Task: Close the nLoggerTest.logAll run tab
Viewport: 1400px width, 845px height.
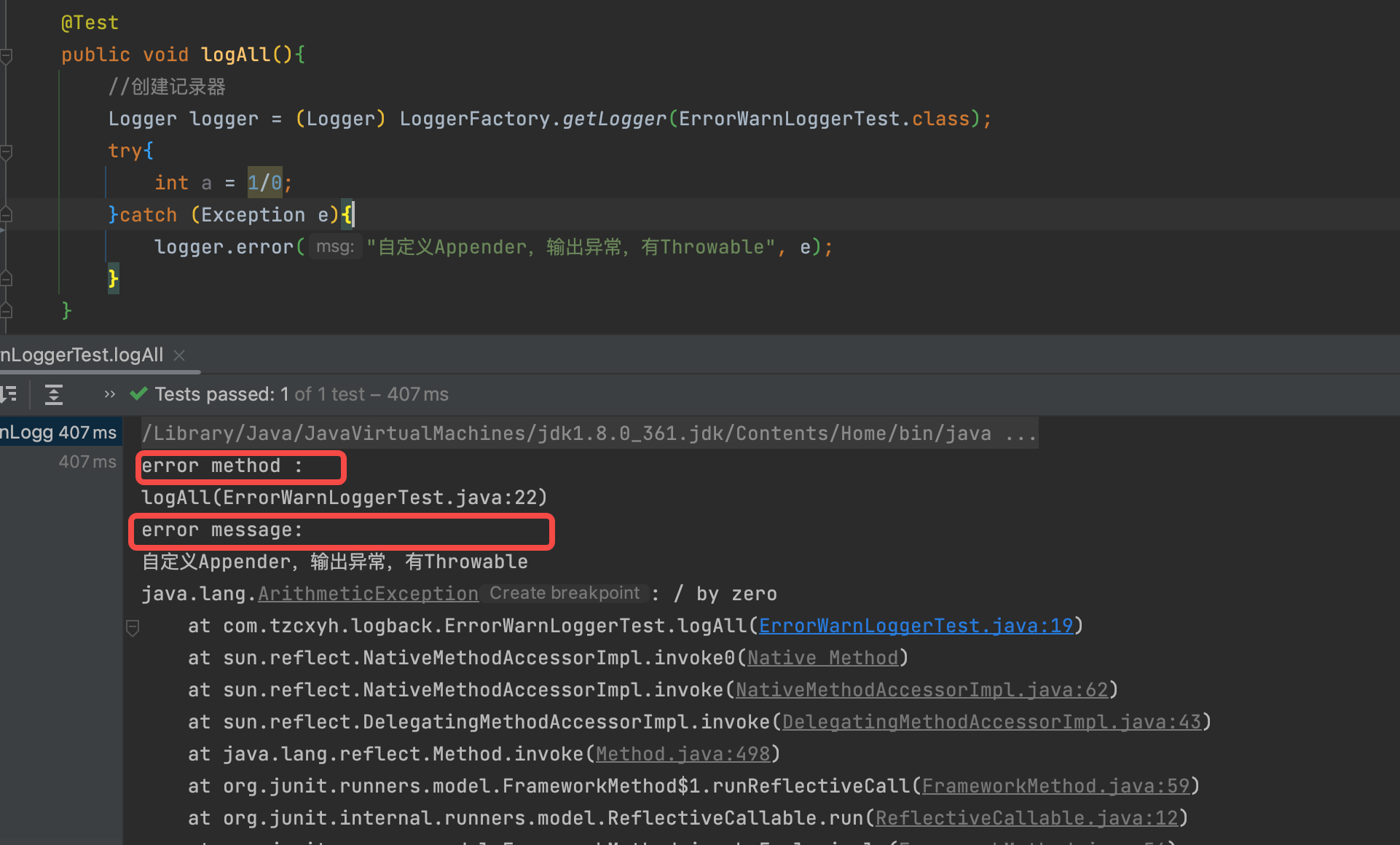Action: (x=179, y=355)
